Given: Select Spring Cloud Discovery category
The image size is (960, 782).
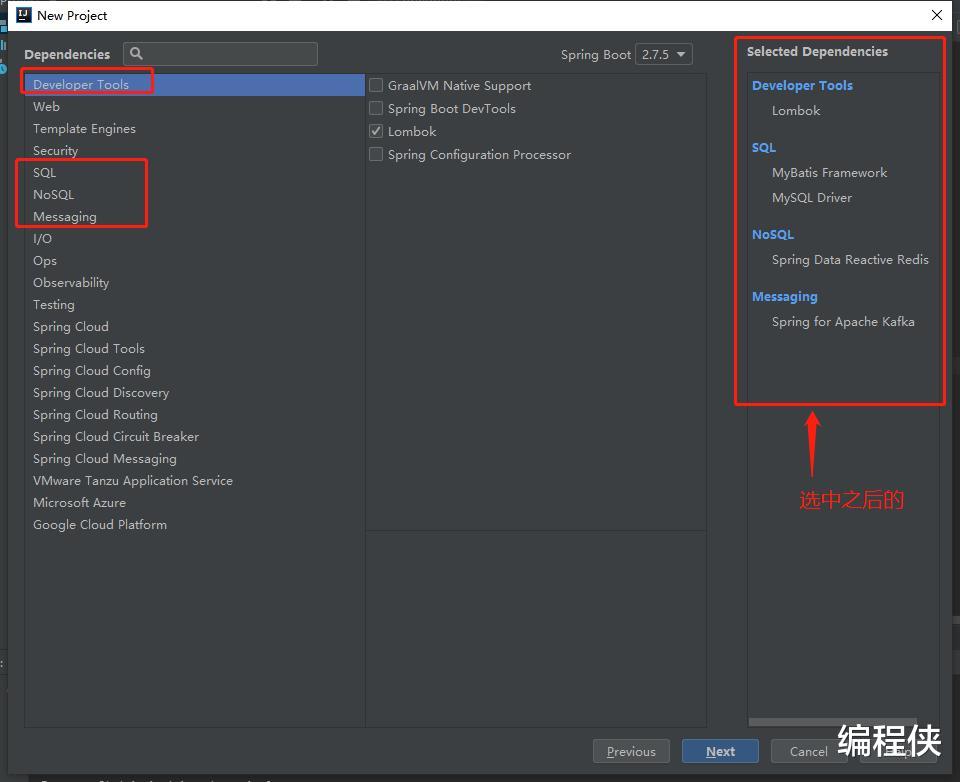Looking at the screenshot, I should click(195, 393).
